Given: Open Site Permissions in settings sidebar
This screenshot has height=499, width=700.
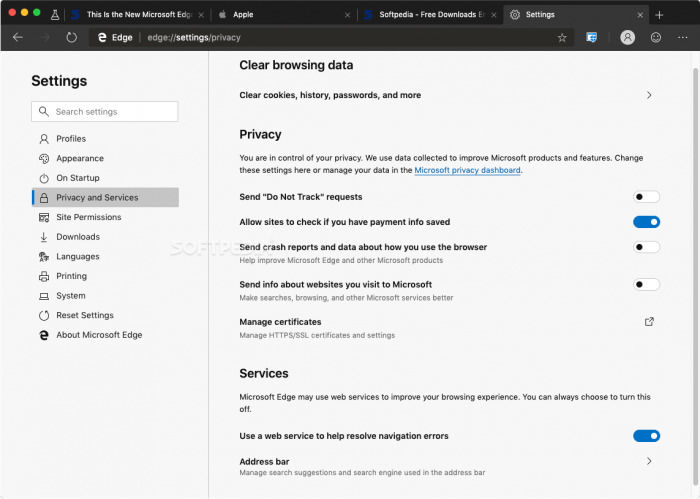Looking at the screenshot, I should [88, 217].
